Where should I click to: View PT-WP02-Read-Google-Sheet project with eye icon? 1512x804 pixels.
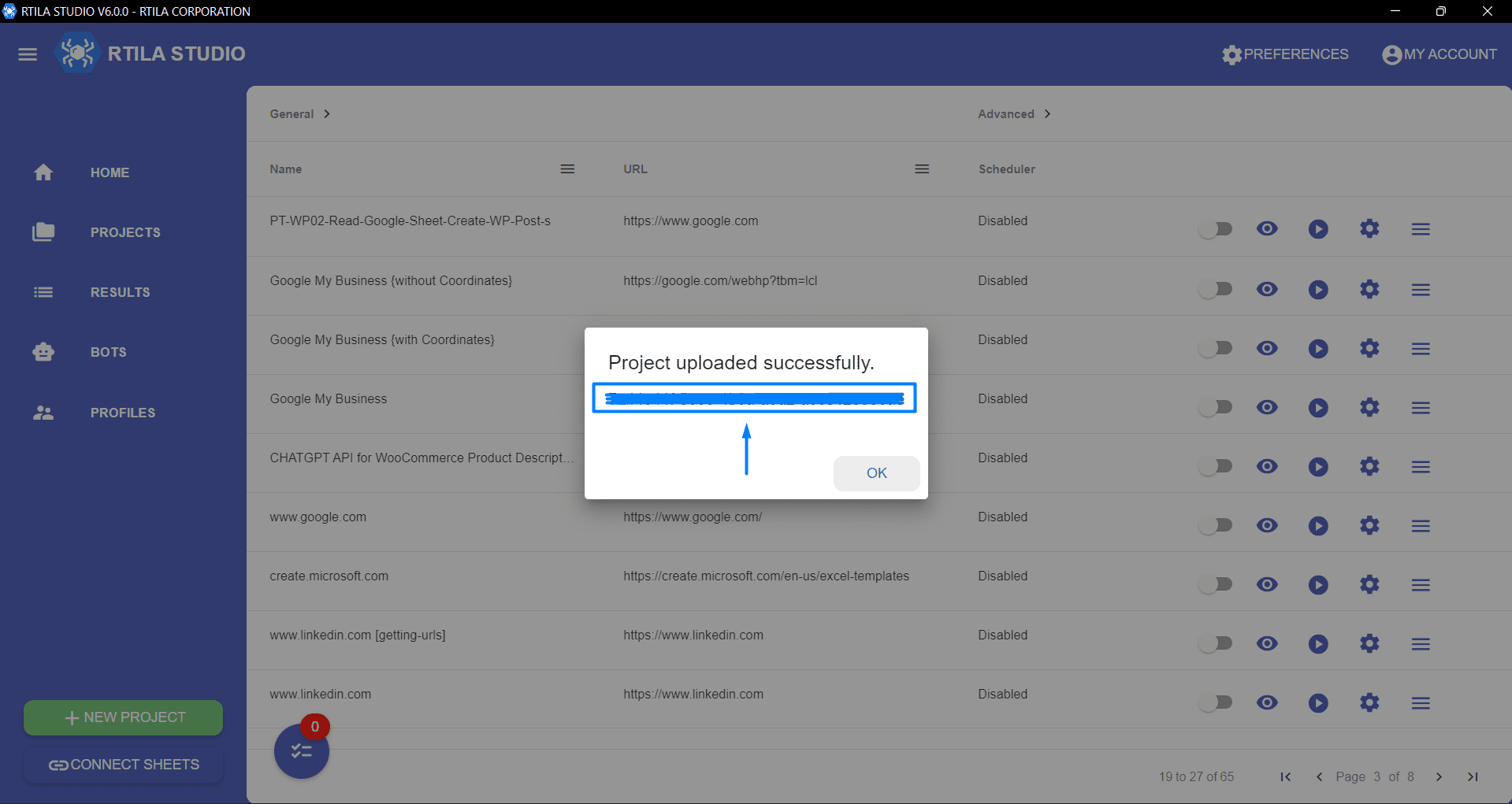[1267, 229]
